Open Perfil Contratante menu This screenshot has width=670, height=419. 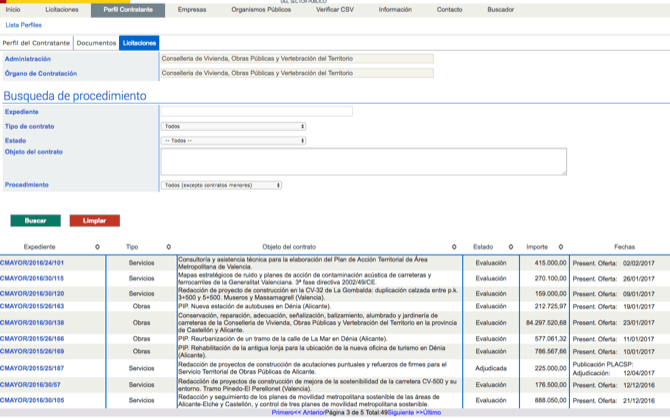tap(128, 10)
